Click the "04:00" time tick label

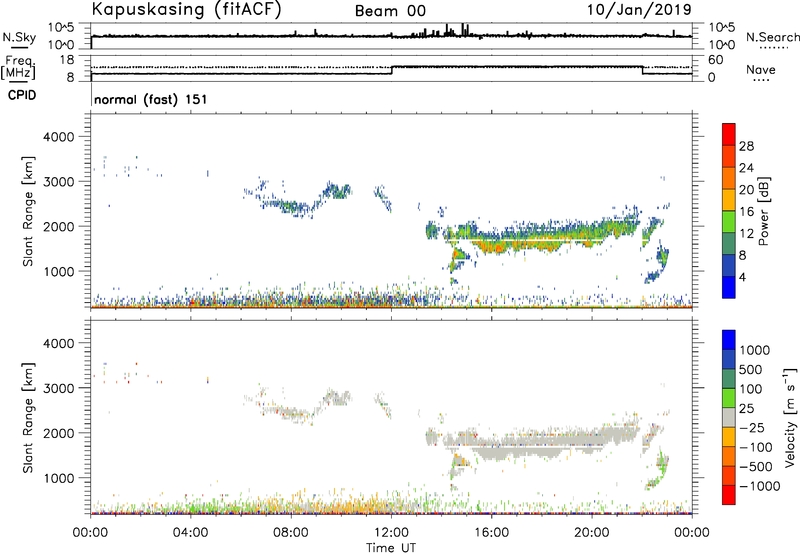190,533
